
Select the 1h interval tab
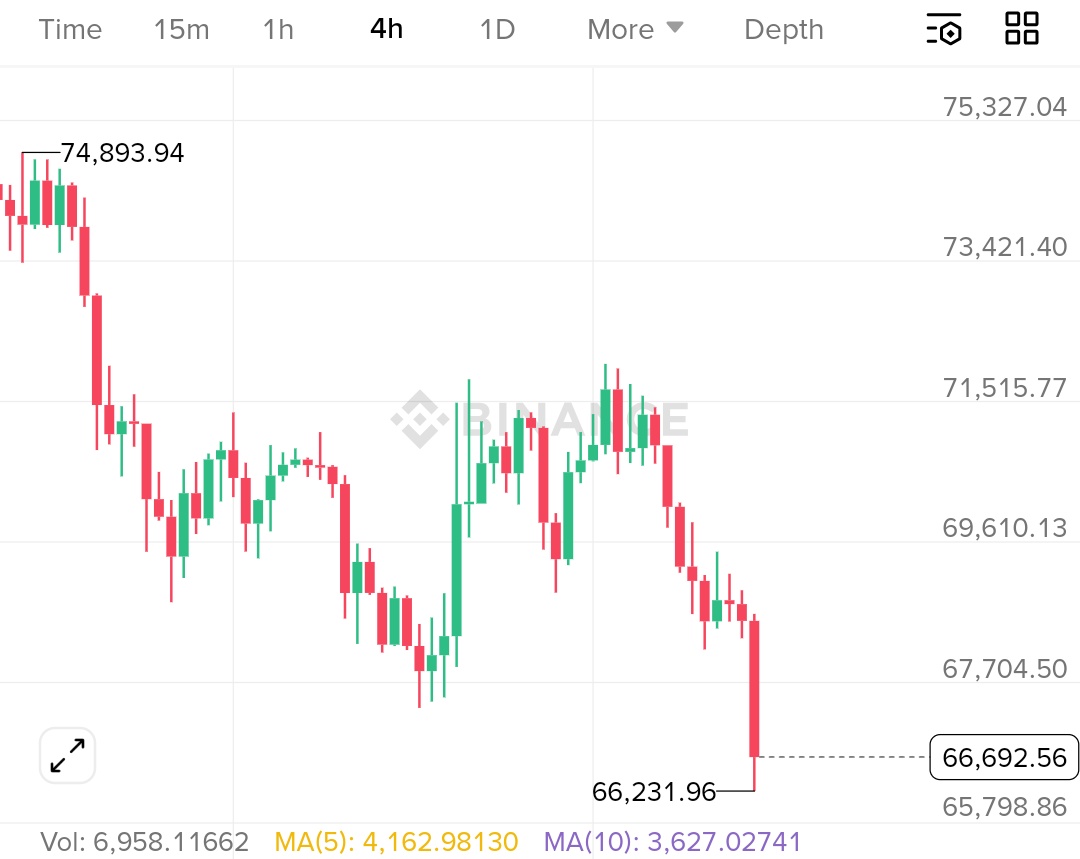tap(278, 29)
